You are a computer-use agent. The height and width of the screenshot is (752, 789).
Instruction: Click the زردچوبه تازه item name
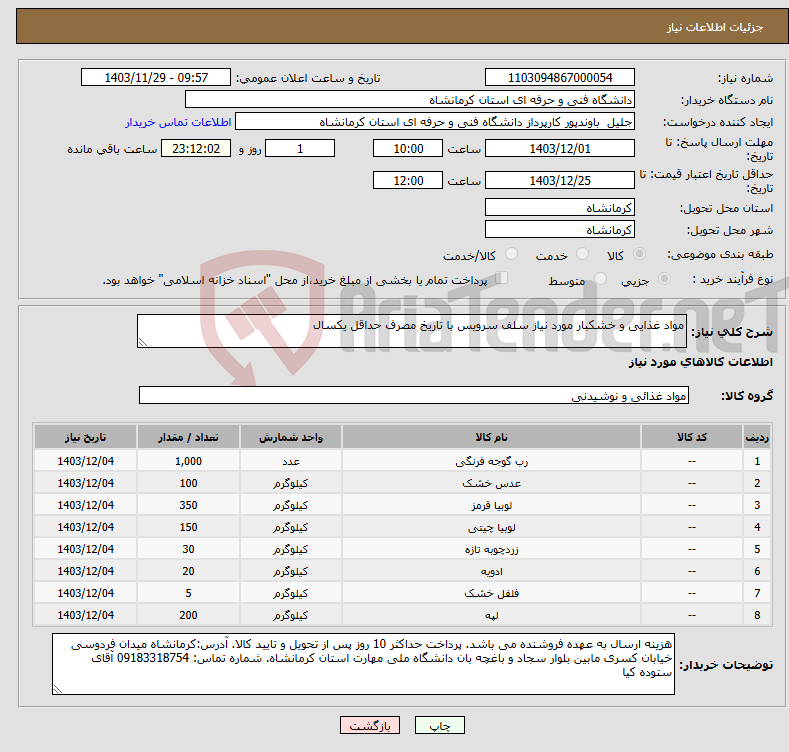point(491,549)
